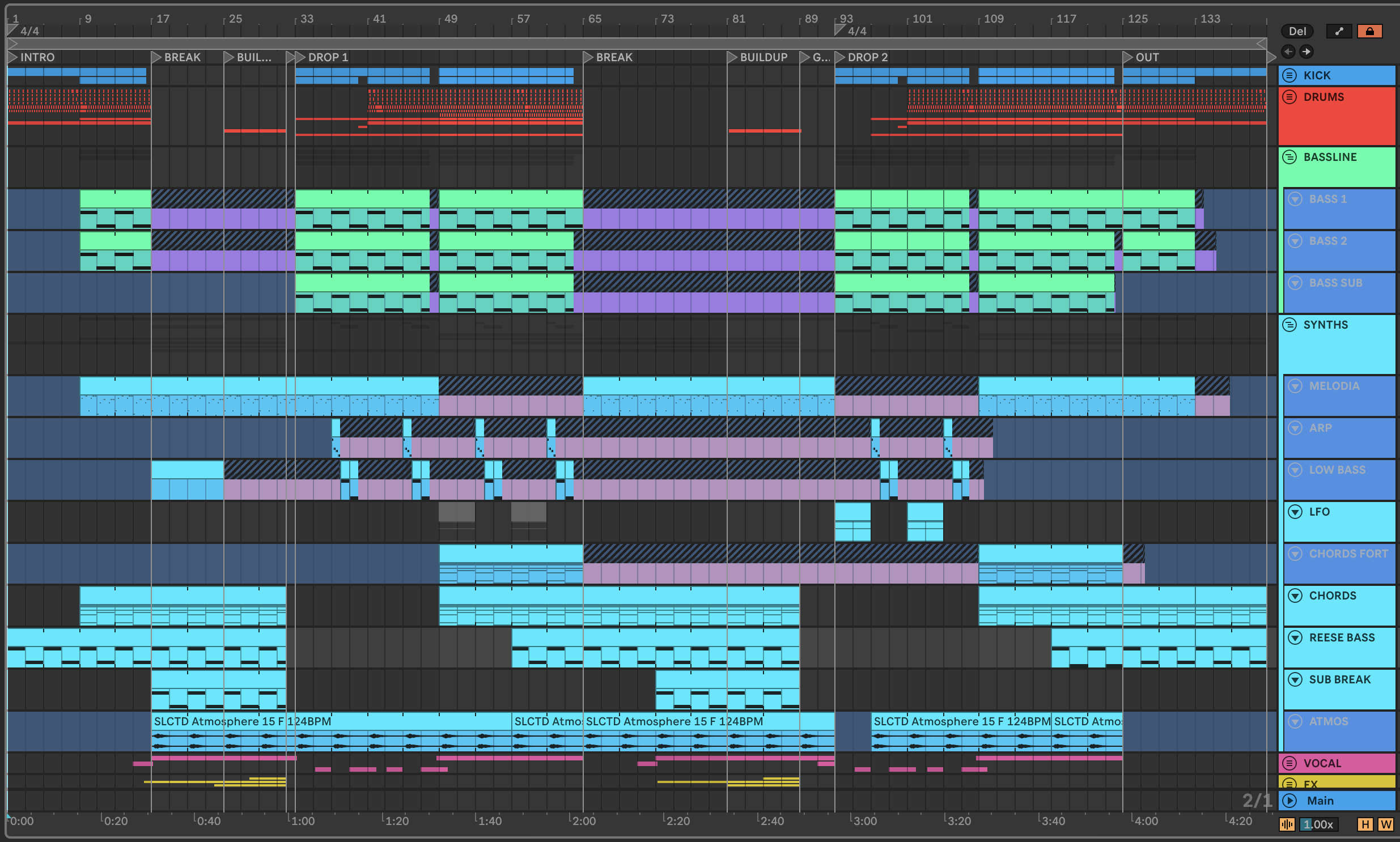Toggle the waveform optimize view button
Image resolution: width=1400 pixels, height=842 pixels.
(1287, 824)
